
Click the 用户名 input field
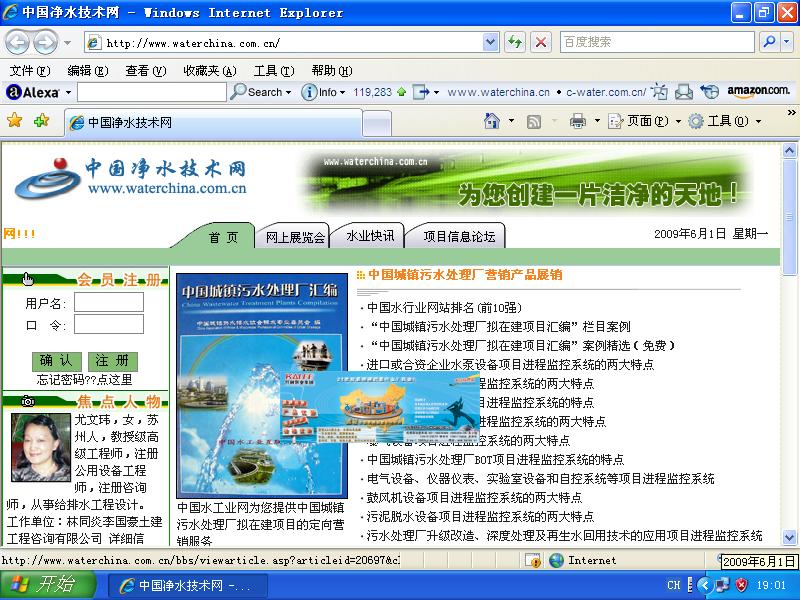(x=109, y=303)
